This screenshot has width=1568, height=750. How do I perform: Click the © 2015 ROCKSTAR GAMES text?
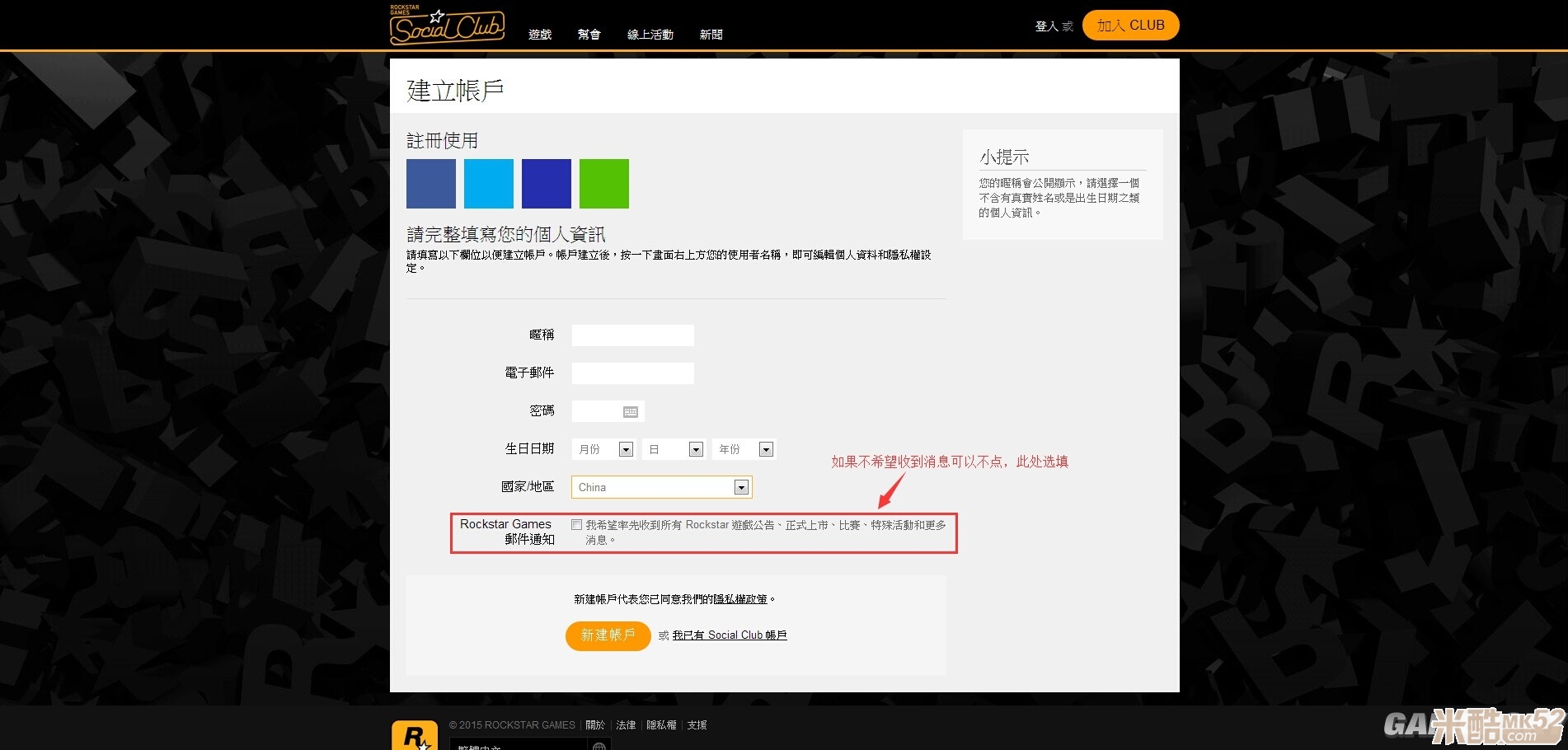pos(512,725)
